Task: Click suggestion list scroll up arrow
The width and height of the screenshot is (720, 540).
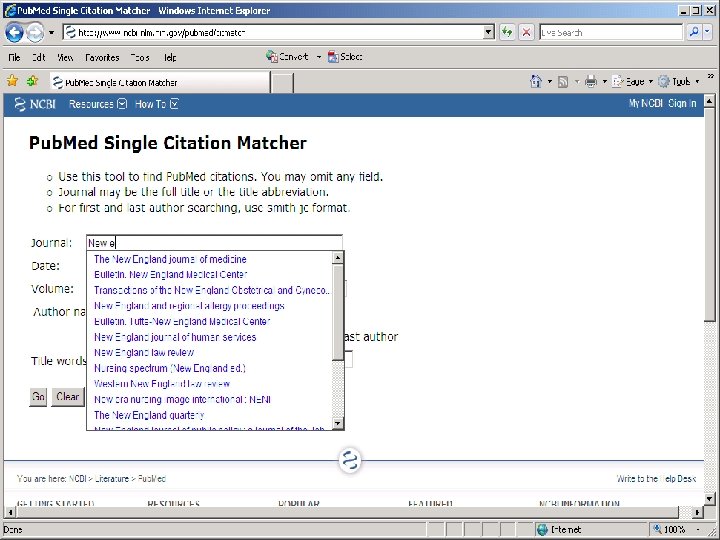Action: [338, 258]
